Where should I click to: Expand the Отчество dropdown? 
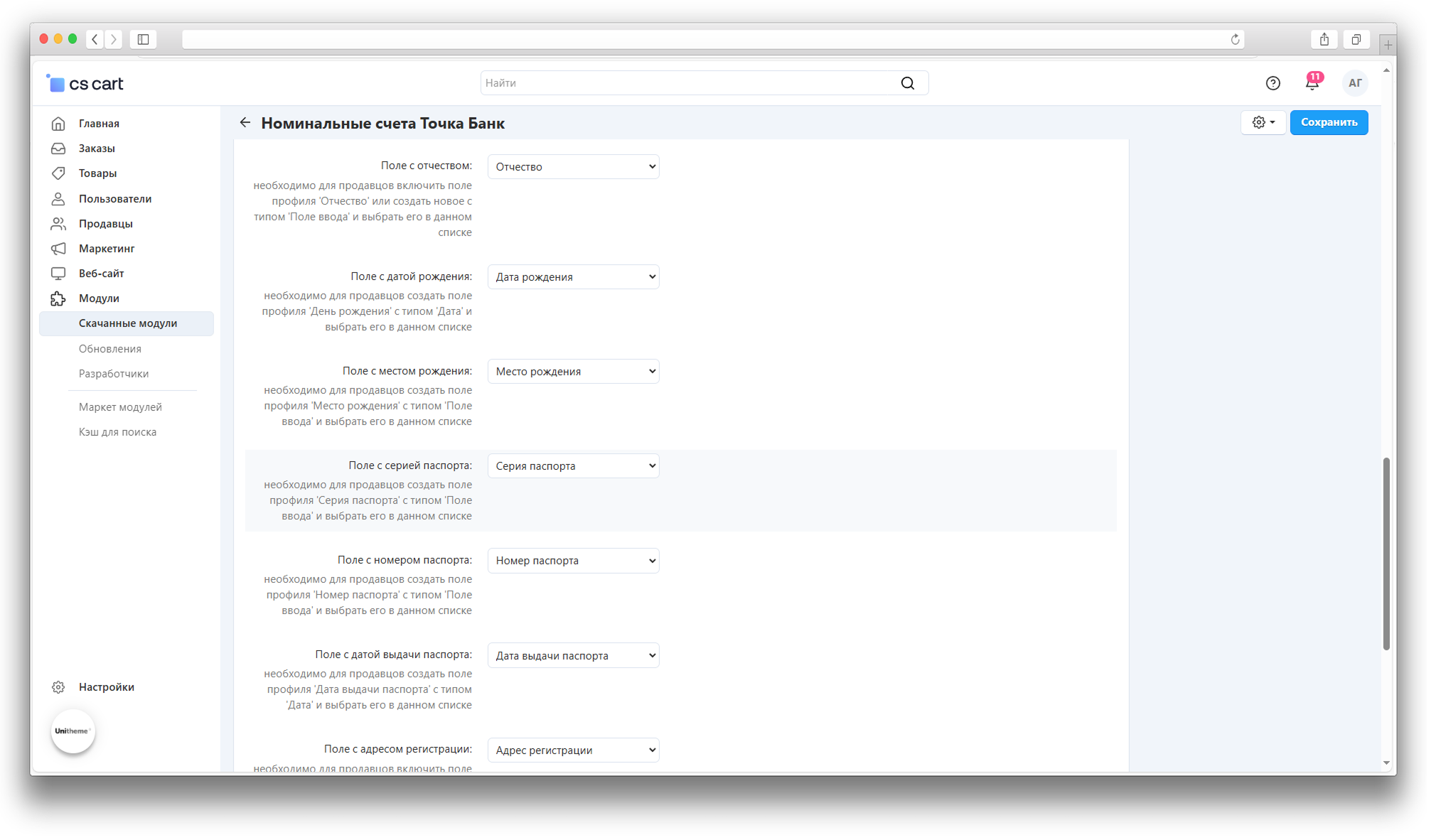573,167
